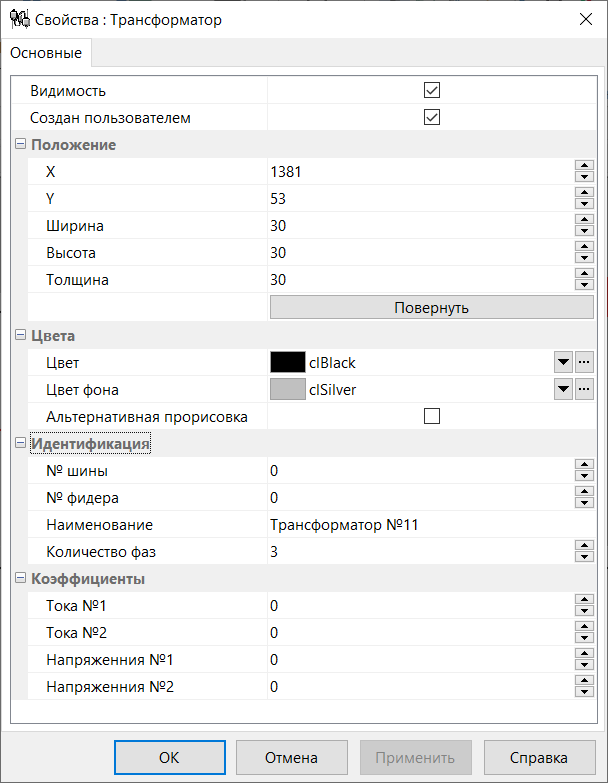The height and width of the screenshot is (783, 608).
Task: Increase the № шины value
Action: (x=585, y=465)
